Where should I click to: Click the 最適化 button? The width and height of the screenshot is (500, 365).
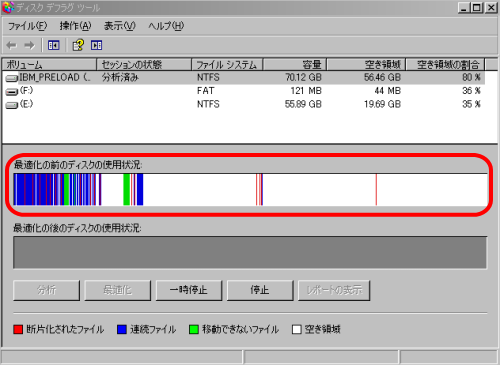(118, 290)
